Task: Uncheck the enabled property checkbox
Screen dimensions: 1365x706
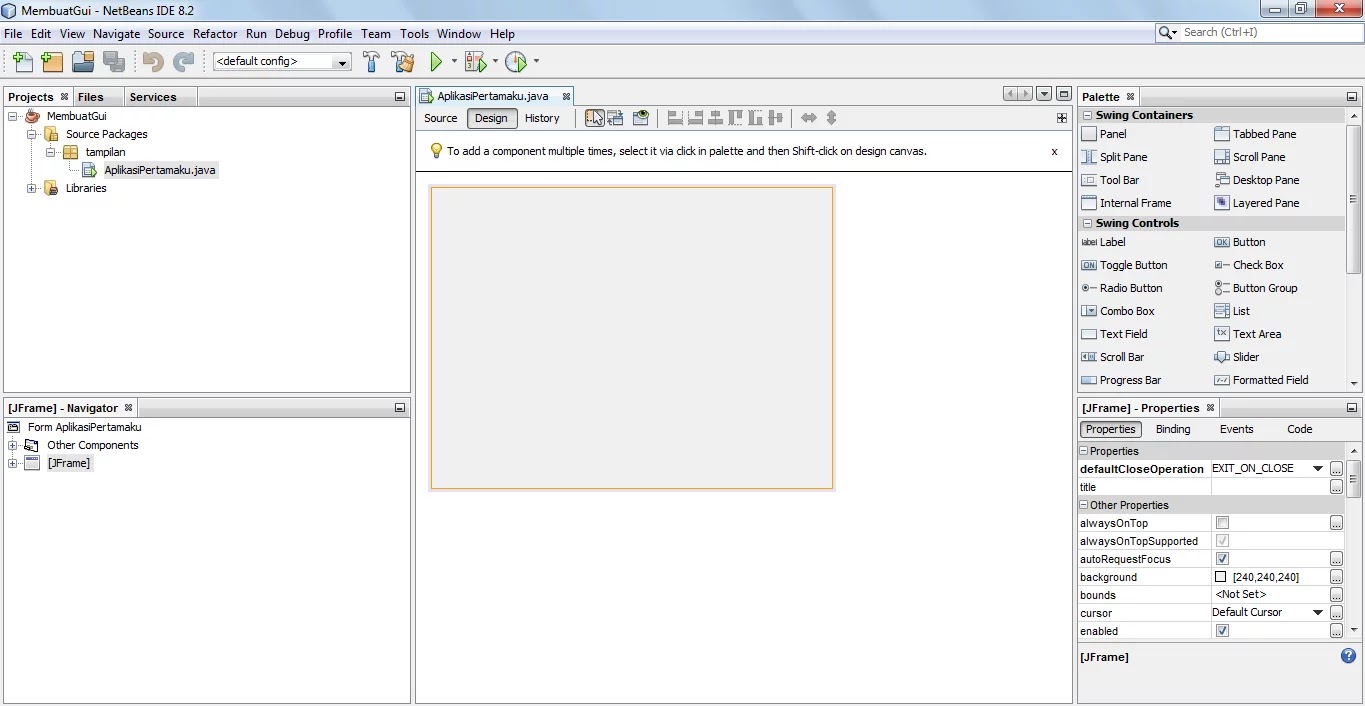Action: click(1221, 630)
